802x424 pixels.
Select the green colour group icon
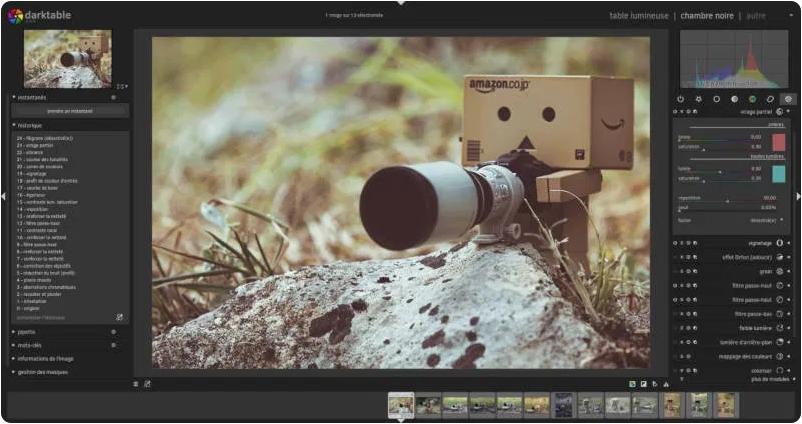tap(752, 99)
